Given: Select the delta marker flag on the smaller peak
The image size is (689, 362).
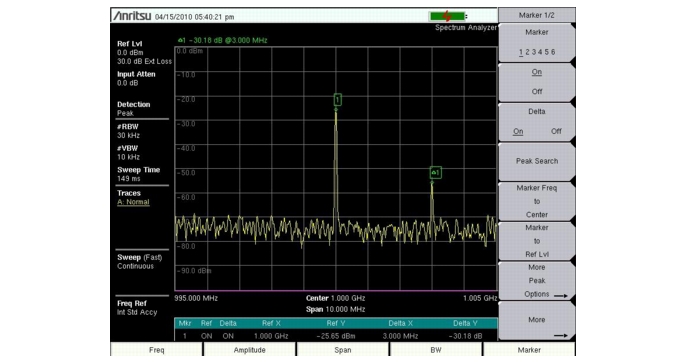Looking at the screenshot, I should point(435,173).
